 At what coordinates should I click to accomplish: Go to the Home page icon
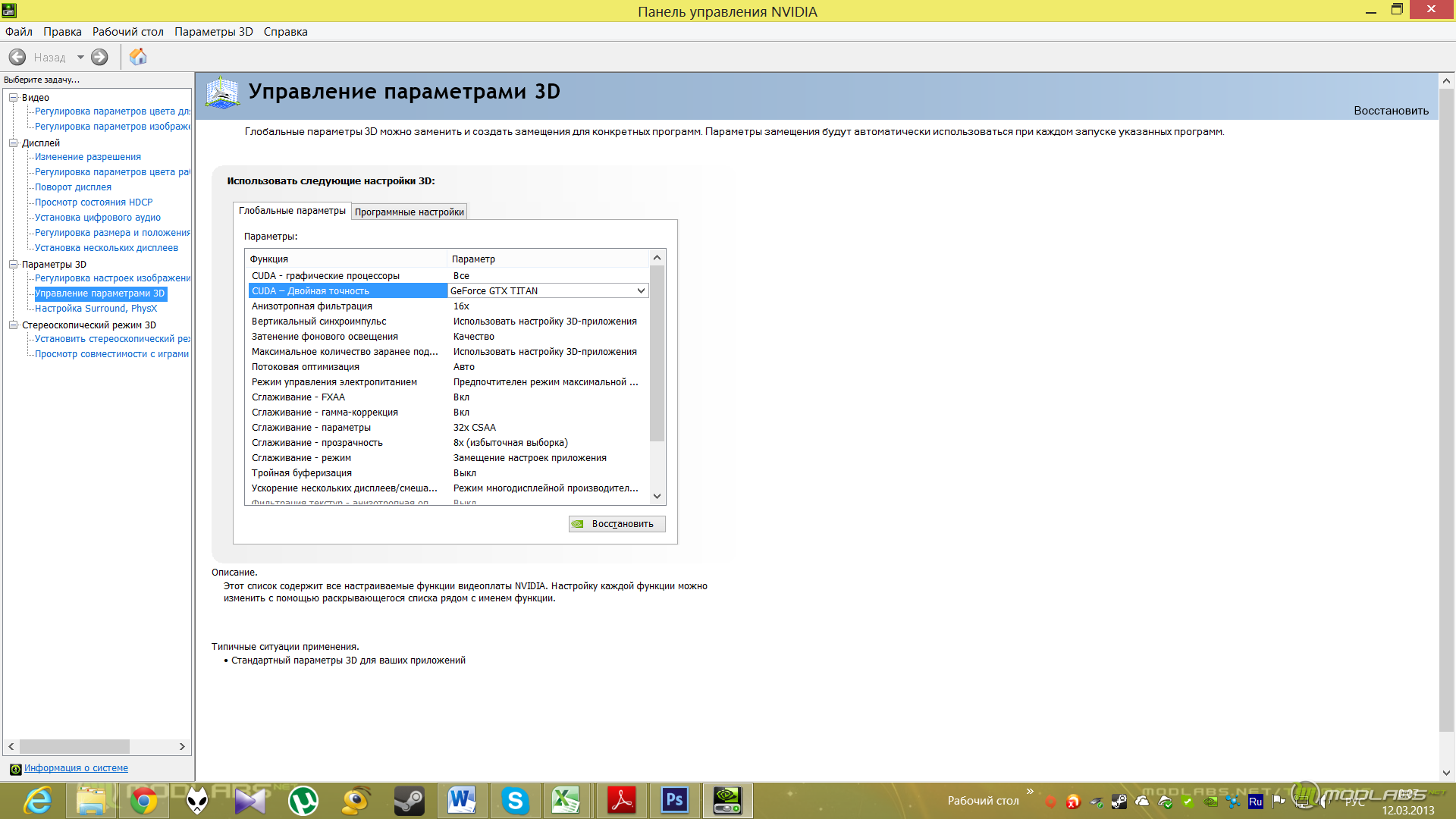pyautogui.click(x=138, y=57)
